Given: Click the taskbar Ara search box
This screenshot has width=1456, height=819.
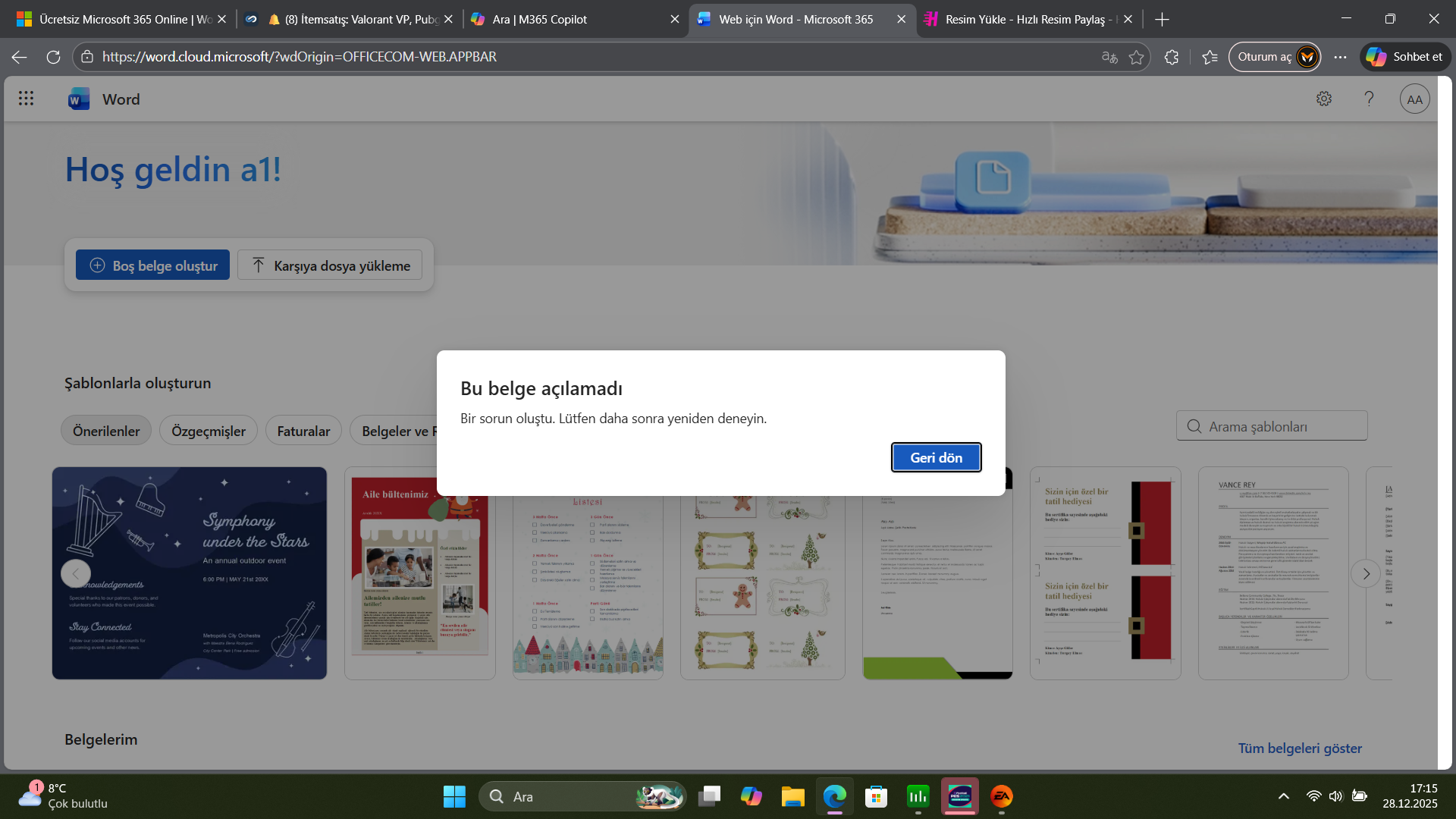Looking at the screenshot, I should click(x=582, y=796).
